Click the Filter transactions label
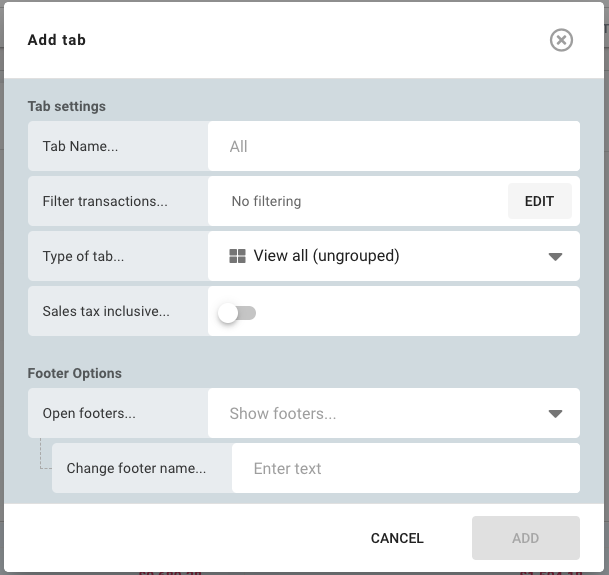 pyautogui.click(x=105, y=201)
